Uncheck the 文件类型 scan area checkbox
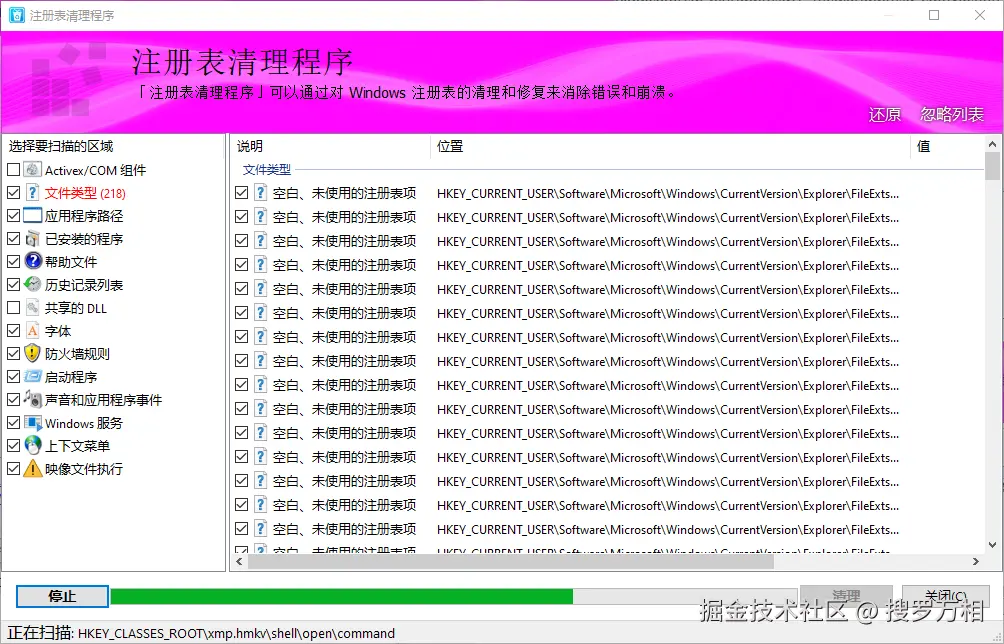 pos(13,193)
